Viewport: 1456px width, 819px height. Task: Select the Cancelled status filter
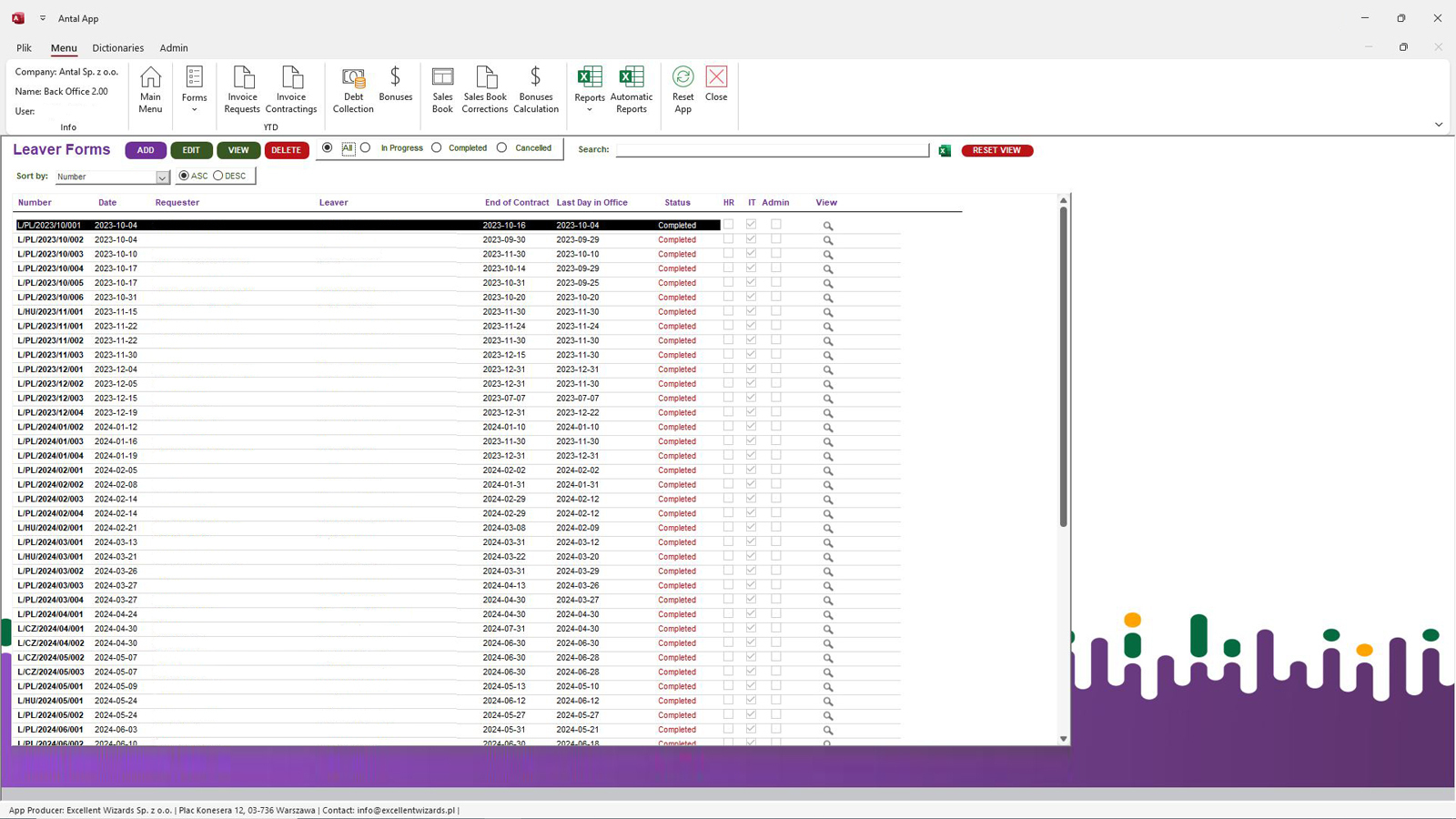(x=502, y=147)
